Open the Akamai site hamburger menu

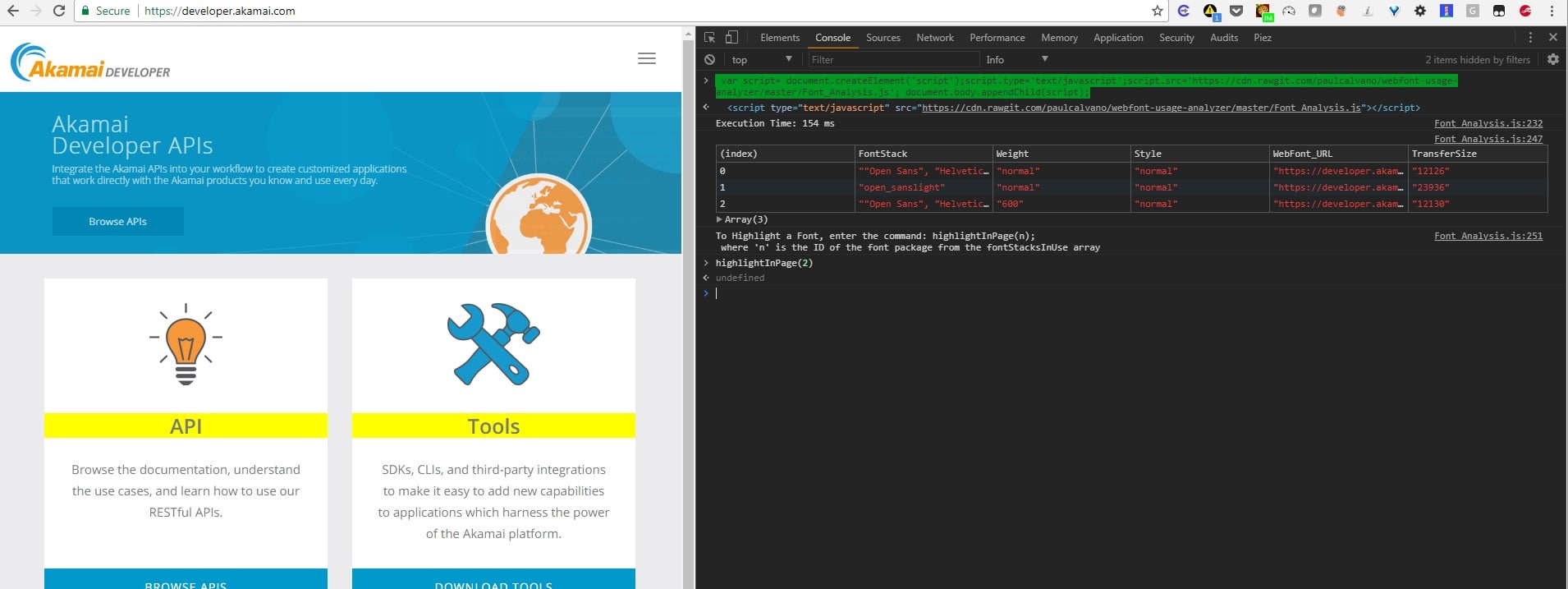pyautogui.click(x=647, y=58)
